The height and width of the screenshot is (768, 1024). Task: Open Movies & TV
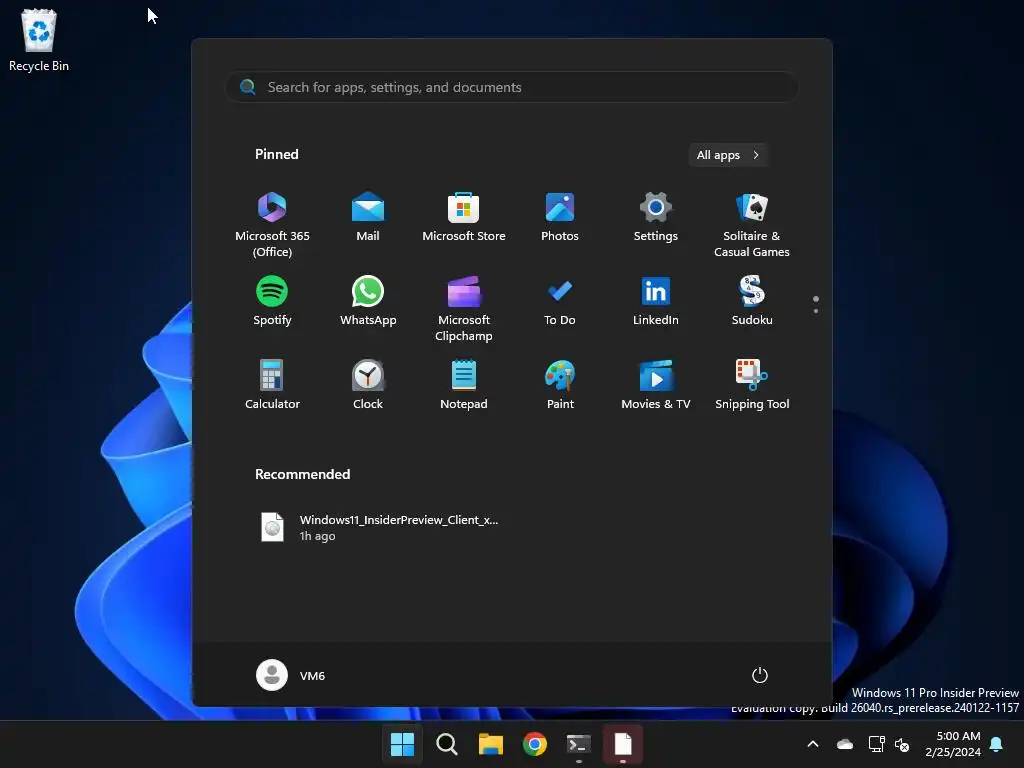click(656, 385)
